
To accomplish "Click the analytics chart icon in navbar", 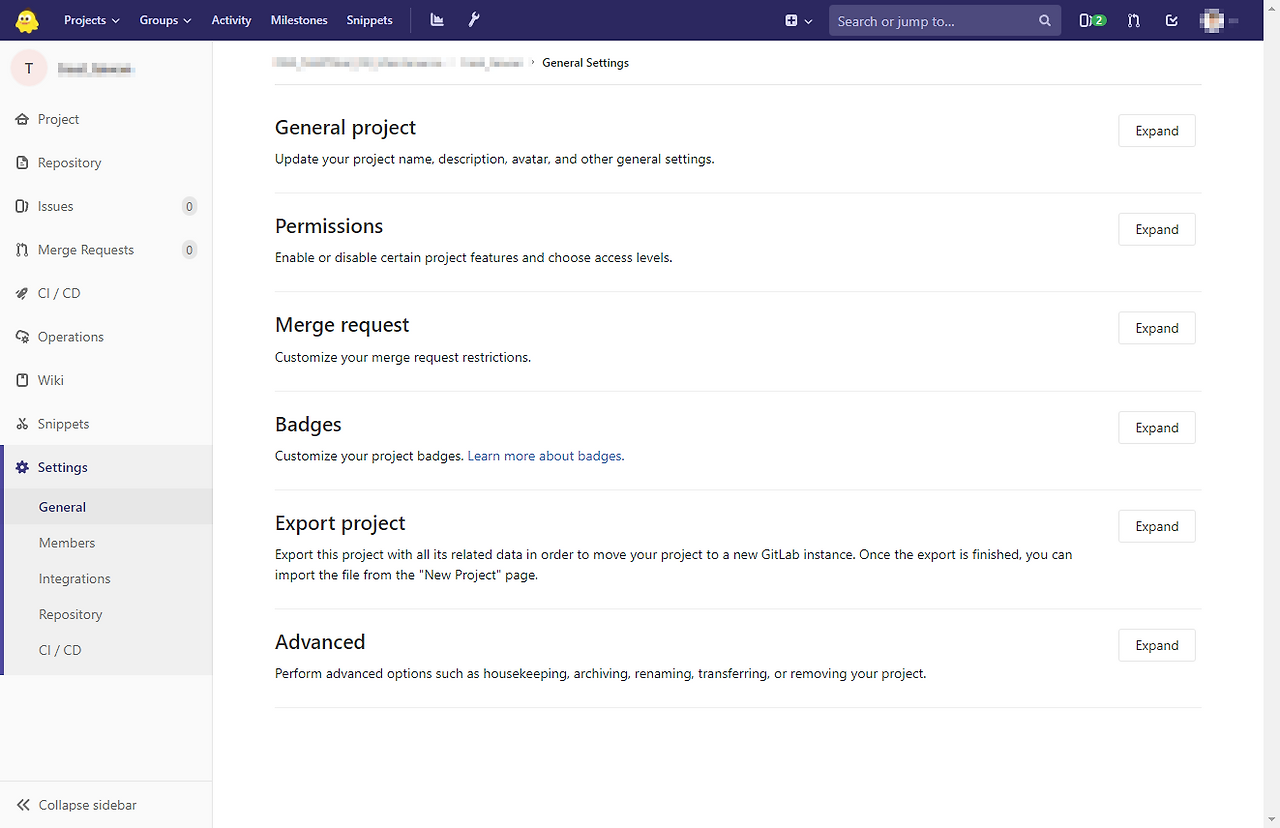I will [x=437, y=19].
